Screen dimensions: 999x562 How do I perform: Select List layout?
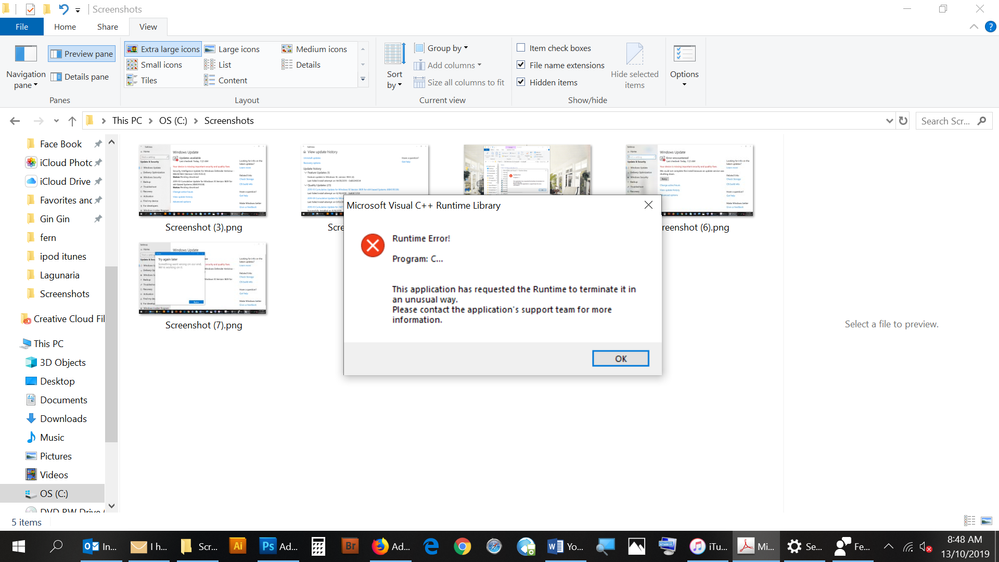[218, 64]
